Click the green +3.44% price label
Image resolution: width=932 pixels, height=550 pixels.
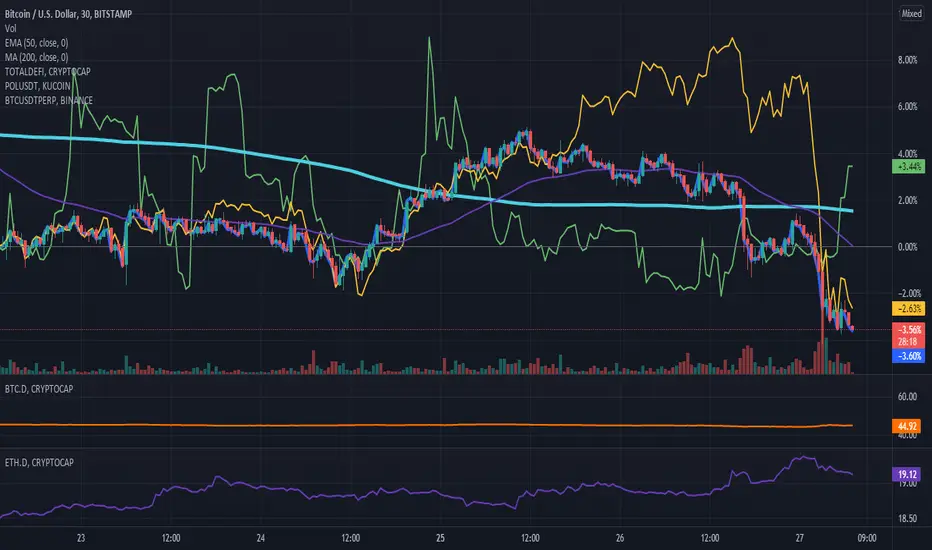coord(909,166)
